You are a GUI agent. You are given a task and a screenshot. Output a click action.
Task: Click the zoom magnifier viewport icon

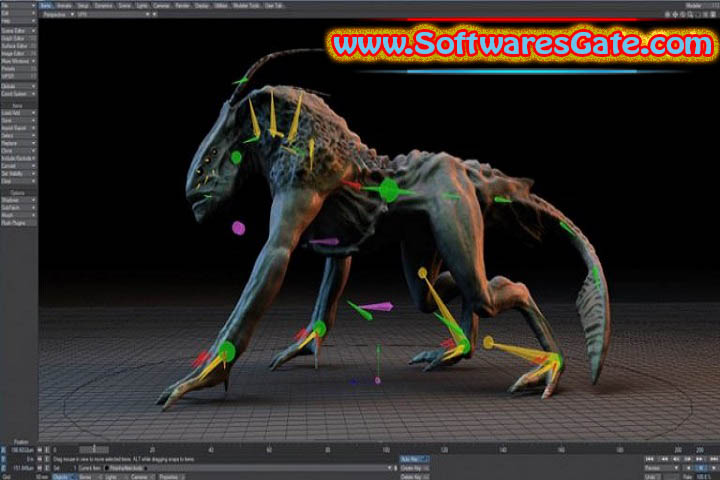click(690, 15)
